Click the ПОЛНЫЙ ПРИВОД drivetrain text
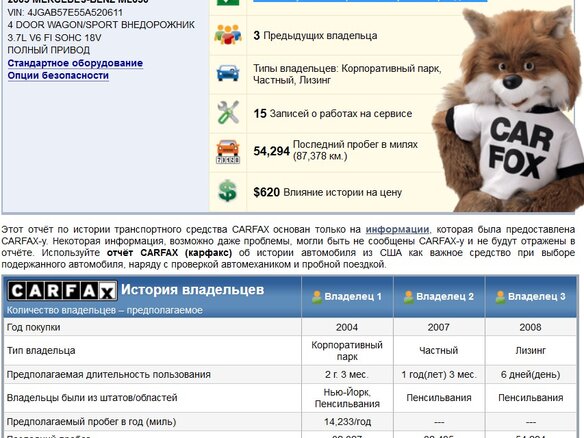This screenshot has height=438, width=584. pyautogui.click(x=48, y=50)
